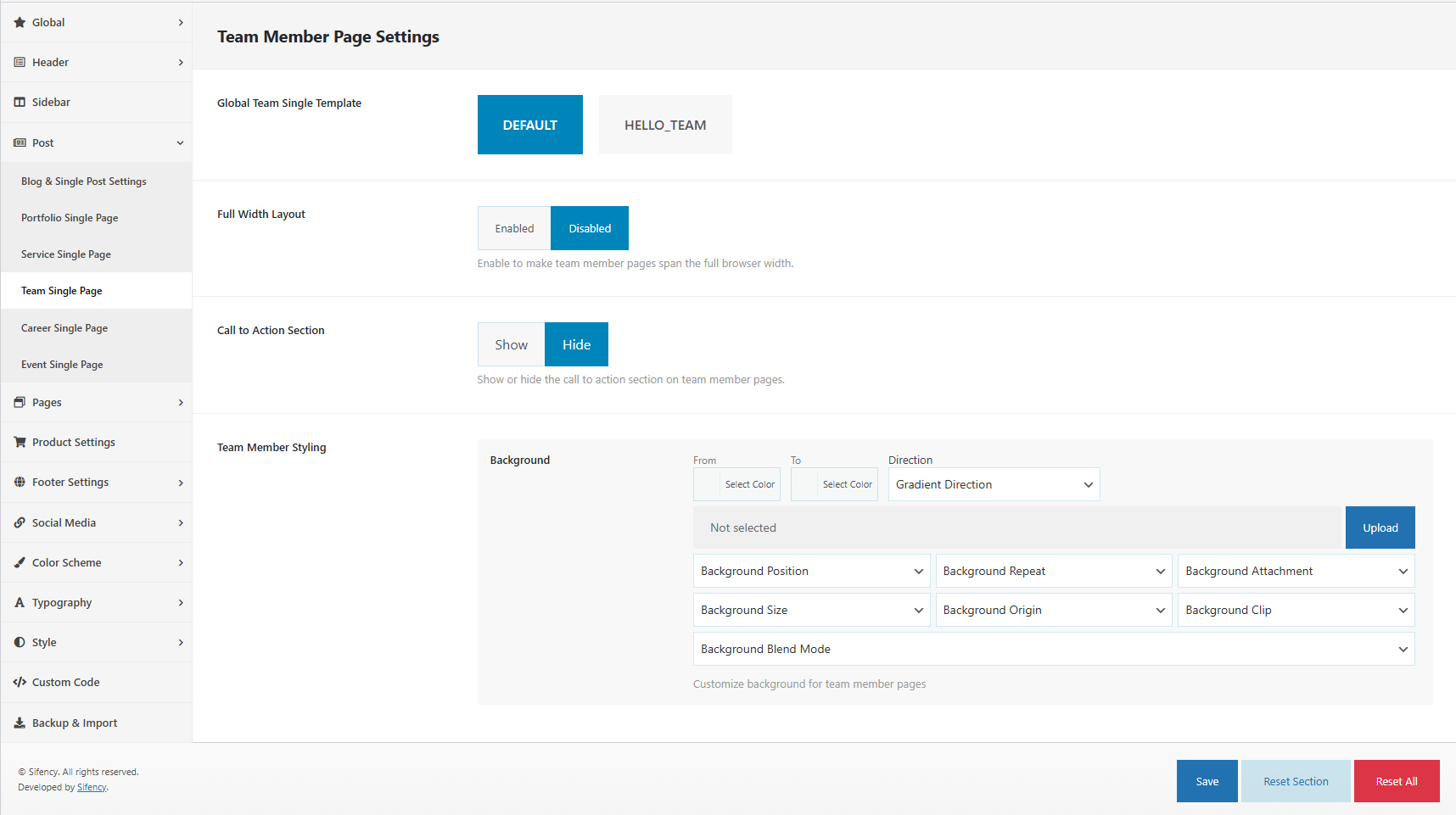Image resolution: width=1456 pixels, height=815 pixels.
Task: Click the Social Media link icon
Action: click(20, 523)
